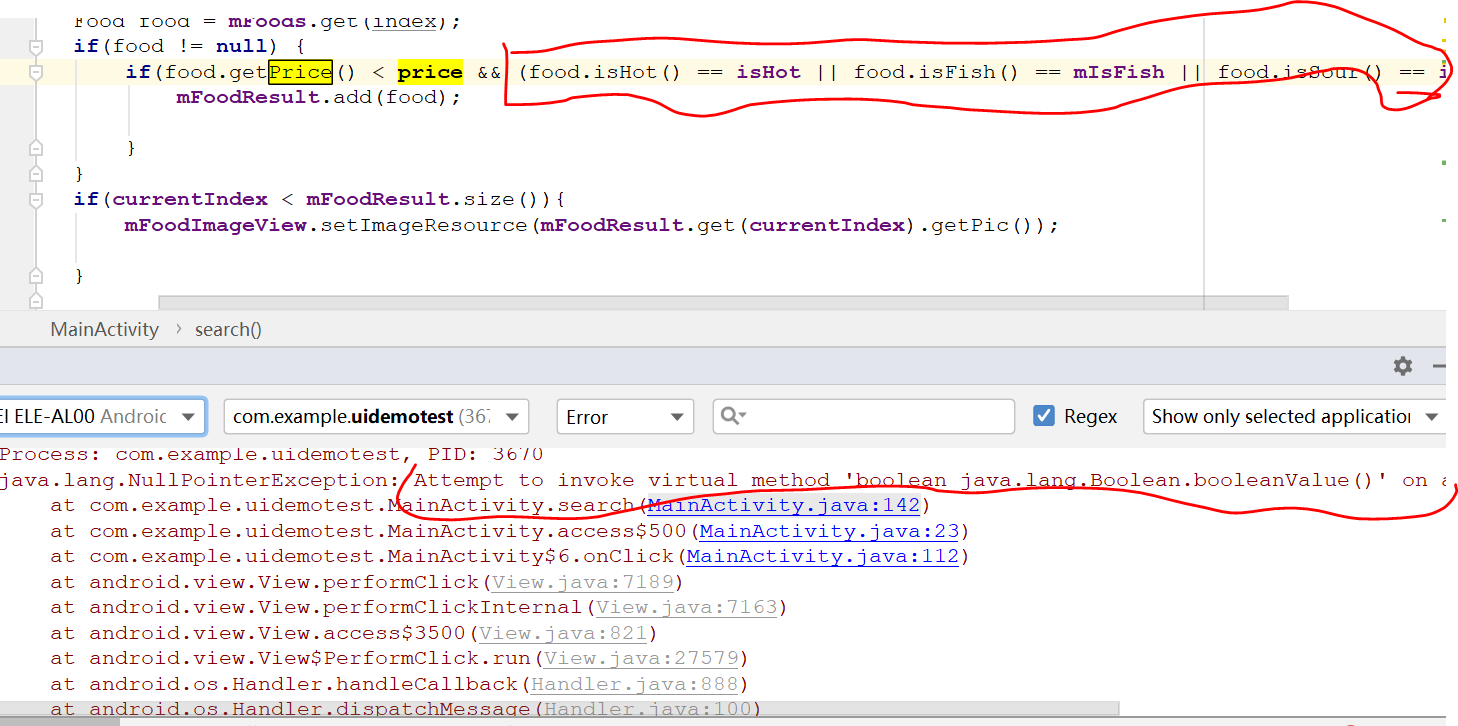Click 'mFoodImageView' in the setImageResource line
The width and height of the screenshot is (1458, 726).
tap(215, 225)
